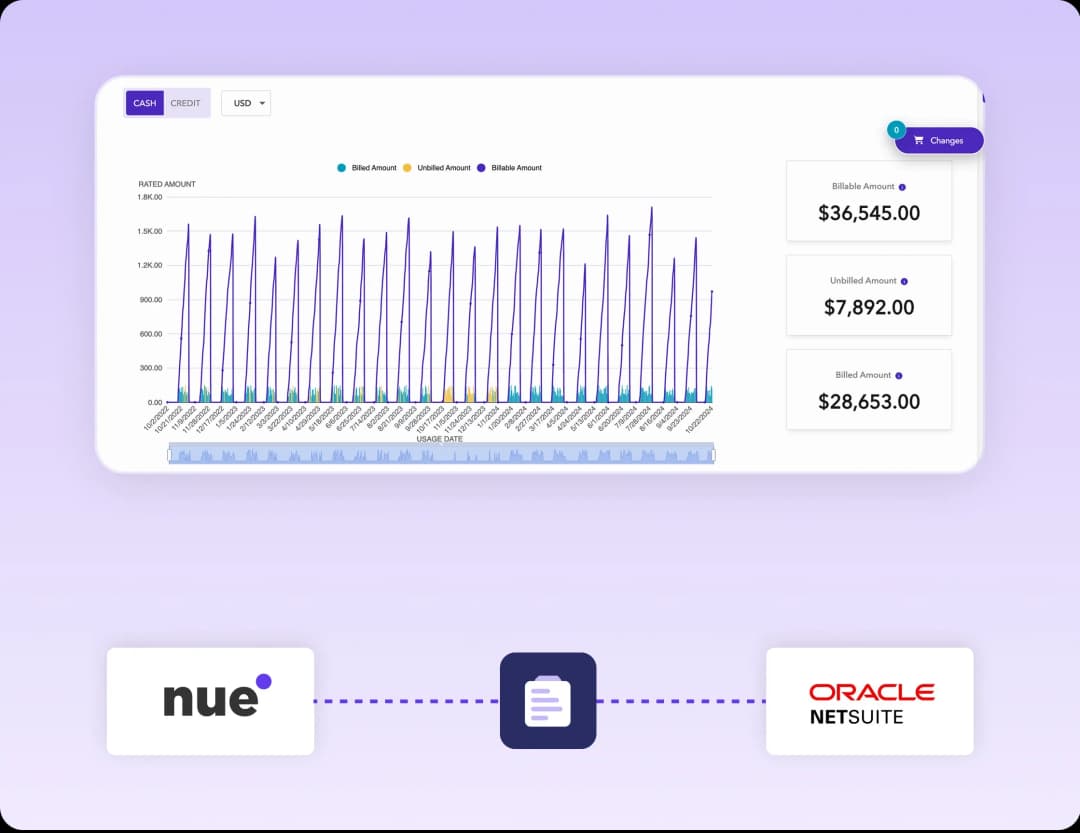Viewport: 1080px width, 833px height.
Task: Adjust the usage date range selector
Action: pos(440,454)
